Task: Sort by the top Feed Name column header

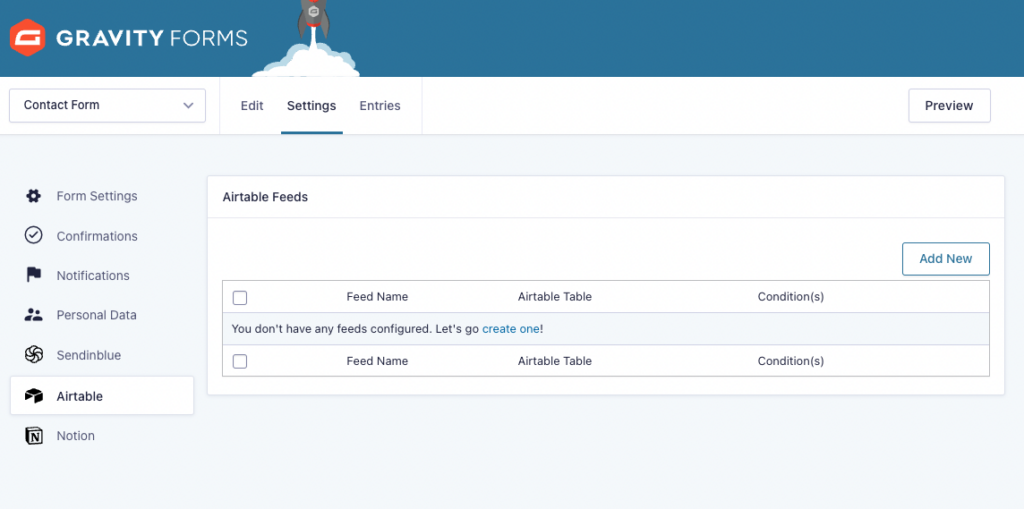Action: [377, 297]
